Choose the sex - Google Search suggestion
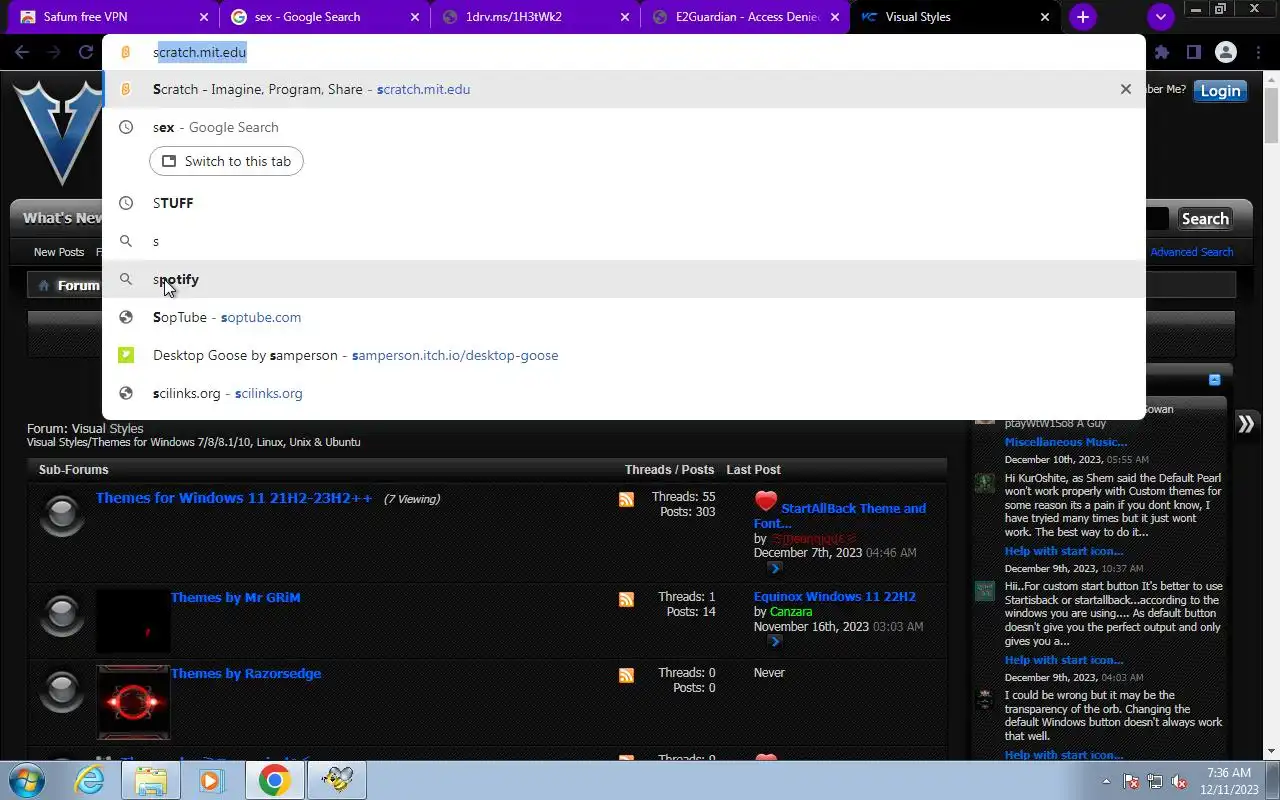1280x800 pixels. coord(624,127)
